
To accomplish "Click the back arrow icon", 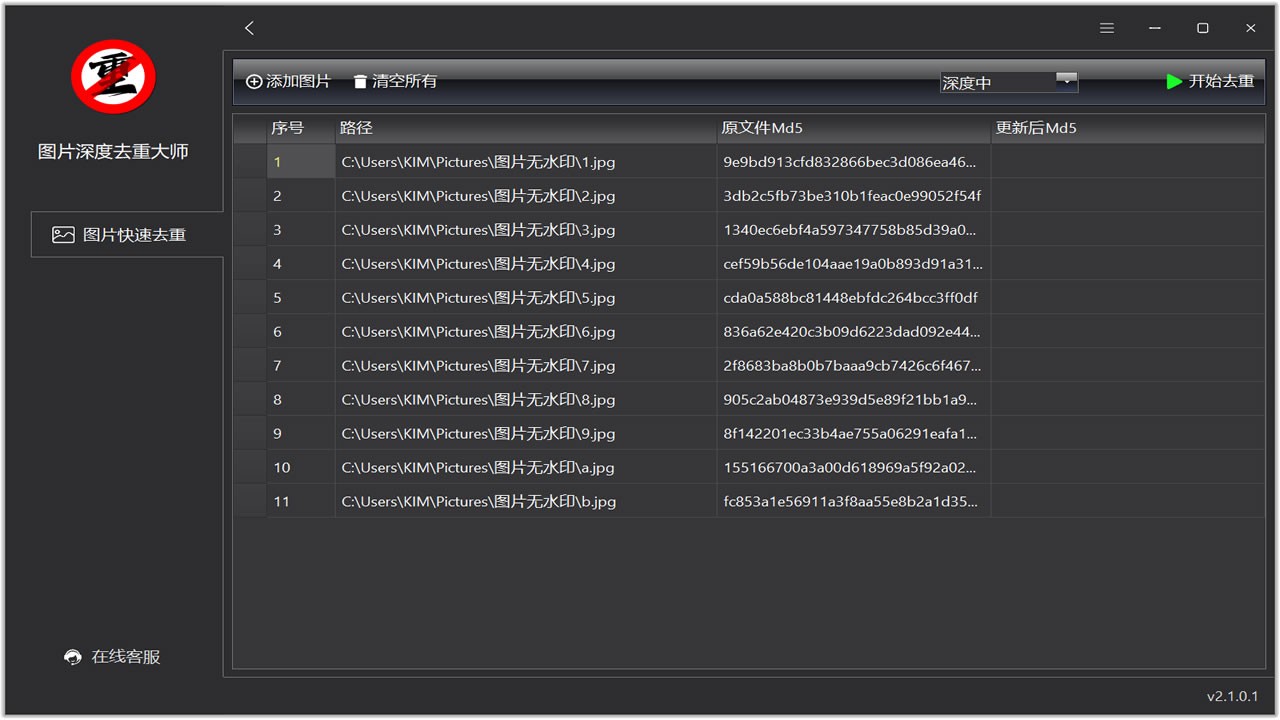I will click(250, 28).
